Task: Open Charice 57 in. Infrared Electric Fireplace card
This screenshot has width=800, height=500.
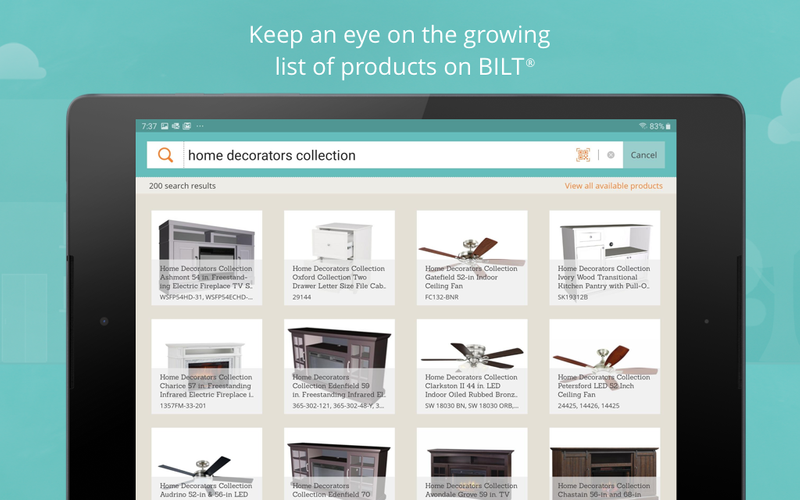Action: 207,366
